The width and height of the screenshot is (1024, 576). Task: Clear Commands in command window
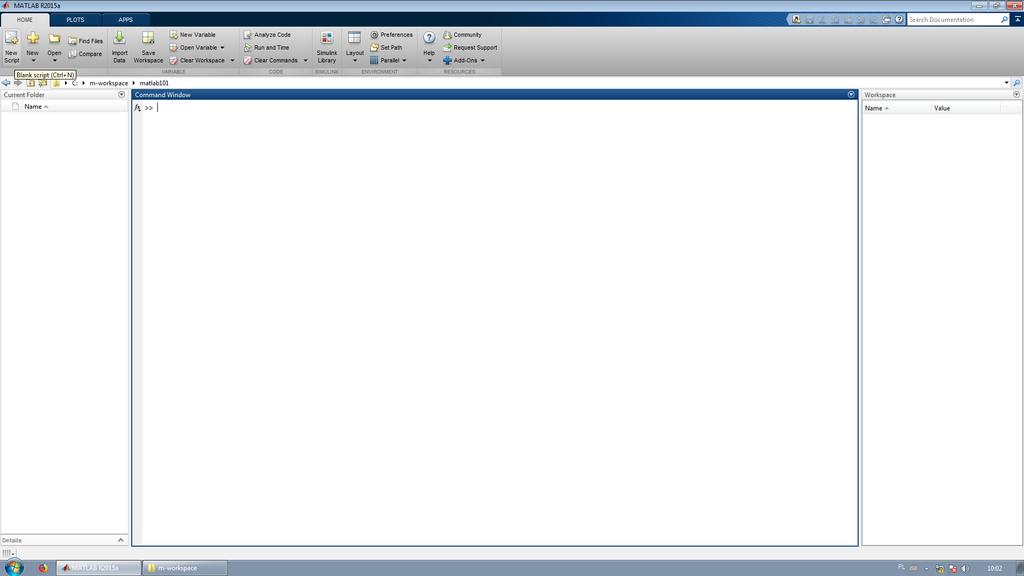[271, 60]
